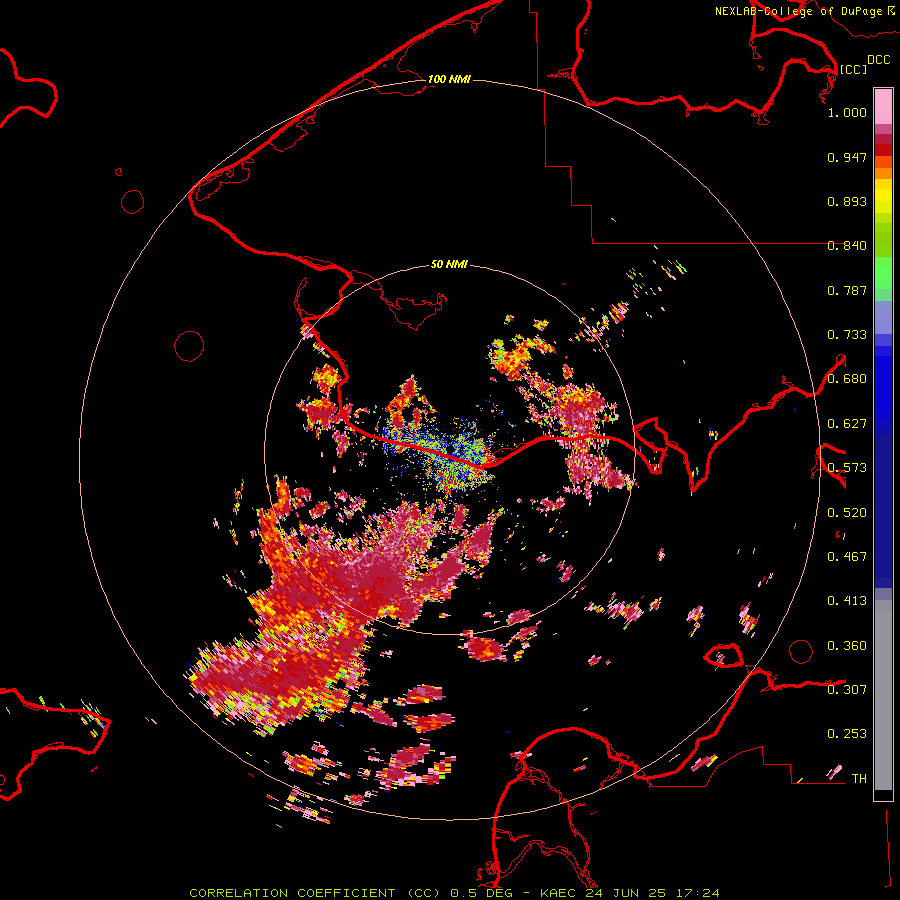Click the 0.360 scale value
This screenshot has width=900, height=900.
[x=847, y=646]
